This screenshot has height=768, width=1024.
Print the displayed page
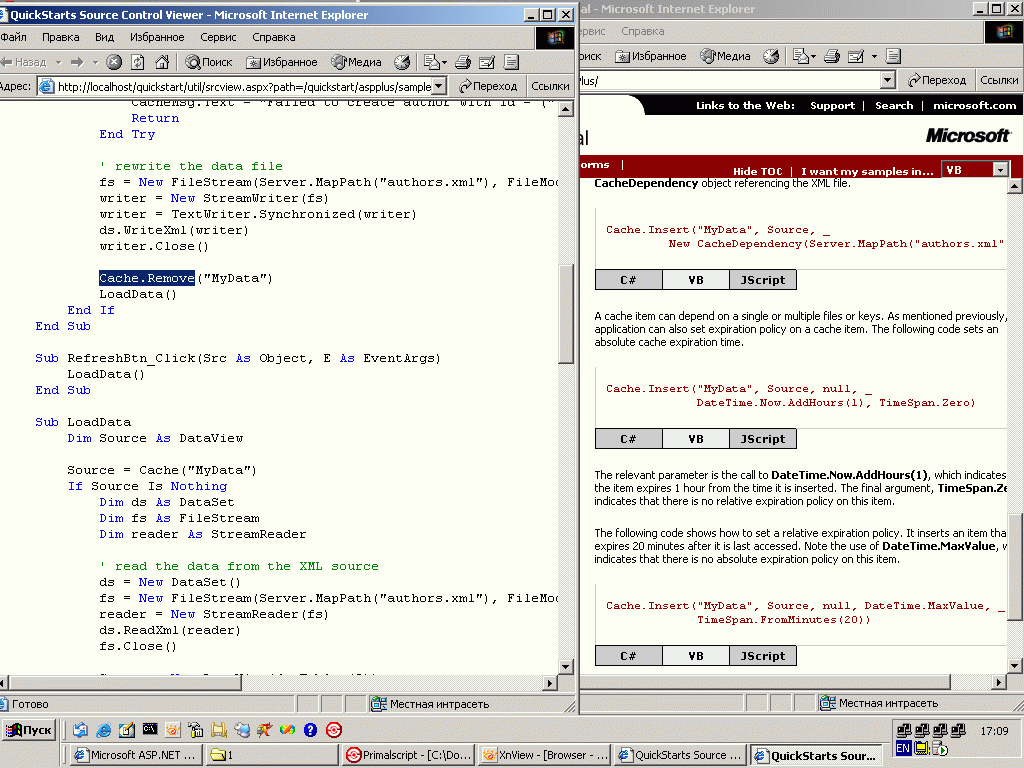(x=463, y=61)
